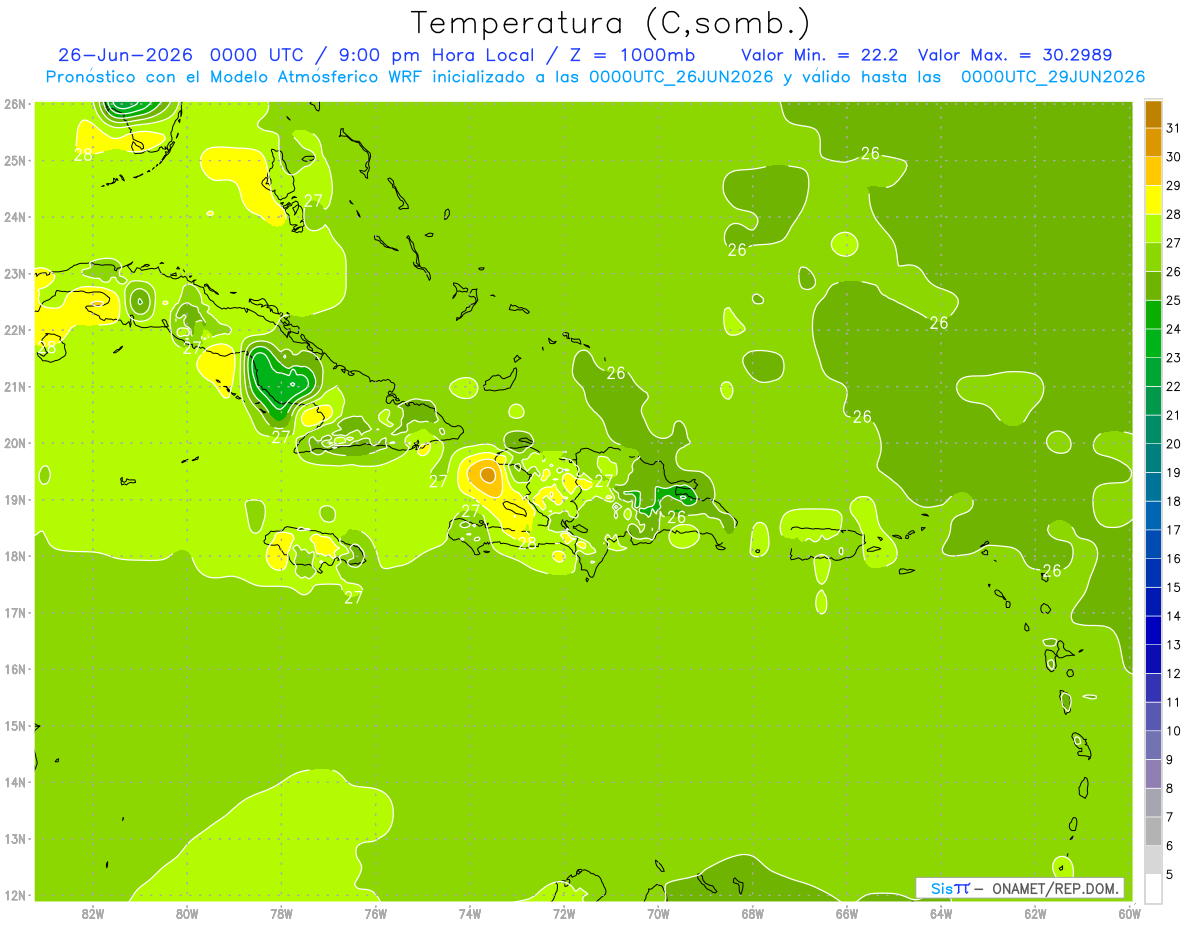Click the "19N" latitude axis label
The image size is (1200, 927).
[14, 499]
